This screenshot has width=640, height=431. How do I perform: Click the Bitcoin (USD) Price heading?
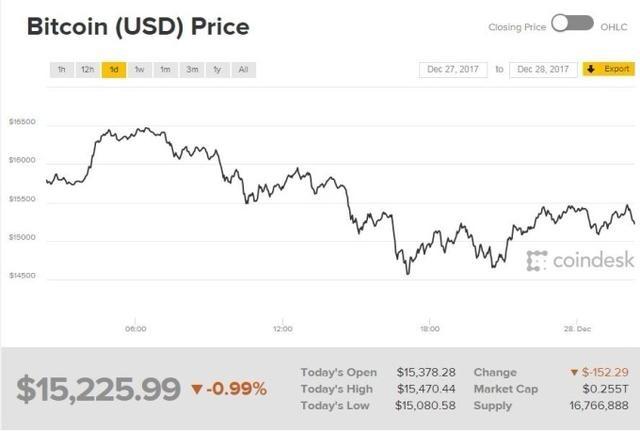[x=138, y=25]
